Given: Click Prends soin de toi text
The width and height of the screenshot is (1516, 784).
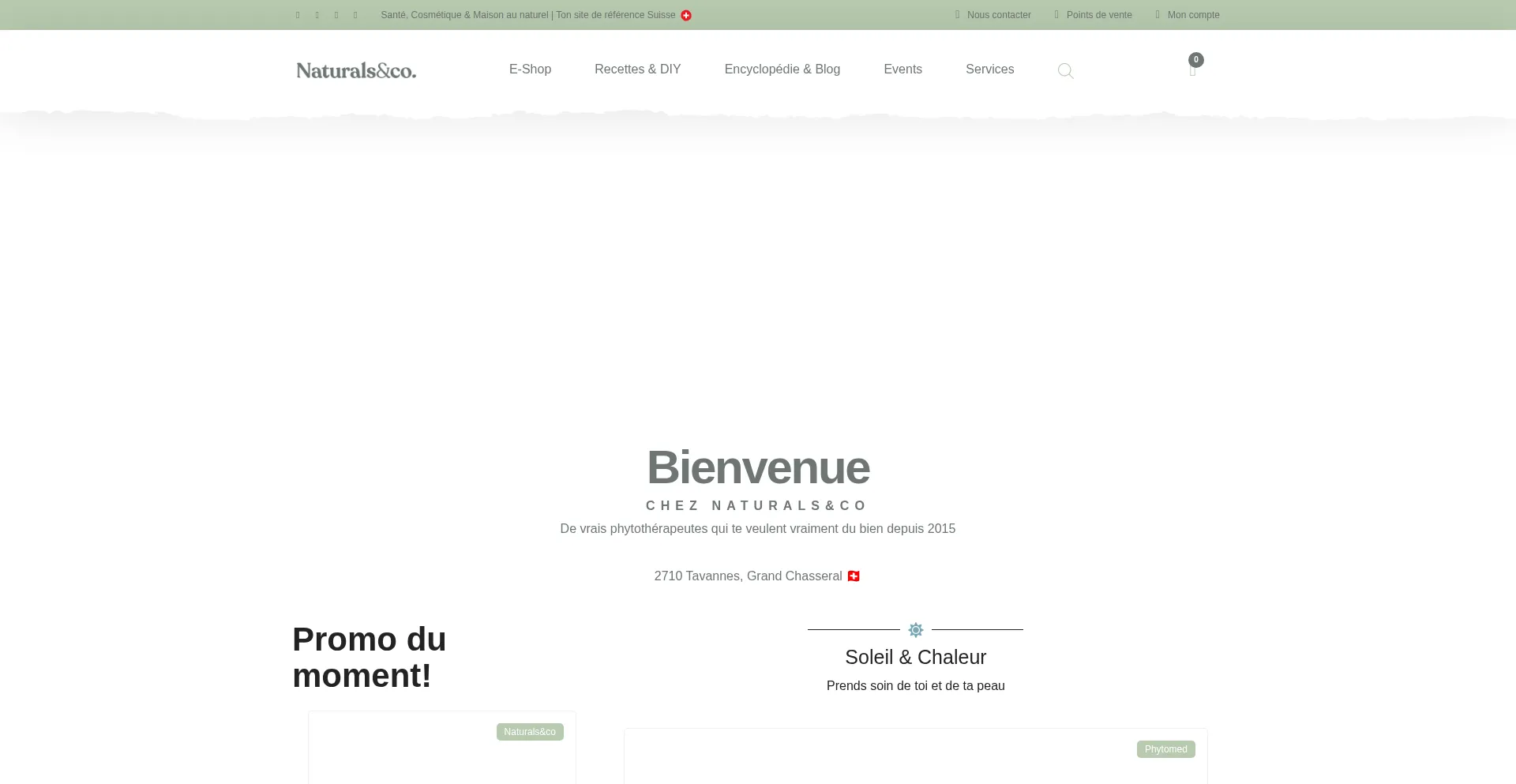Looking at the screenshot, I should click(x=916, y=686).
